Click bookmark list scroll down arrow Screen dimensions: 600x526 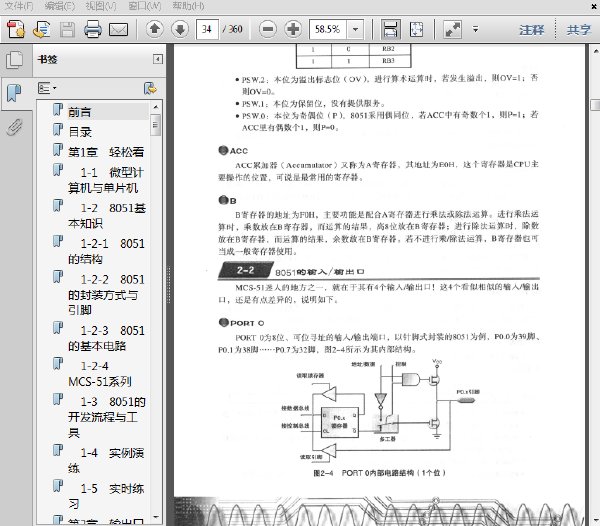pyautogui.click(x=155, y=517)
